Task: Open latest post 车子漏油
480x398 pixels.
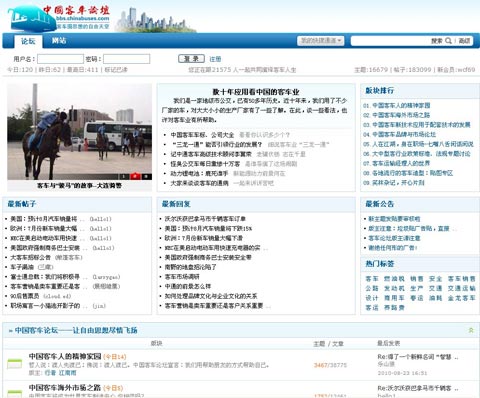Action: [22, 267]
